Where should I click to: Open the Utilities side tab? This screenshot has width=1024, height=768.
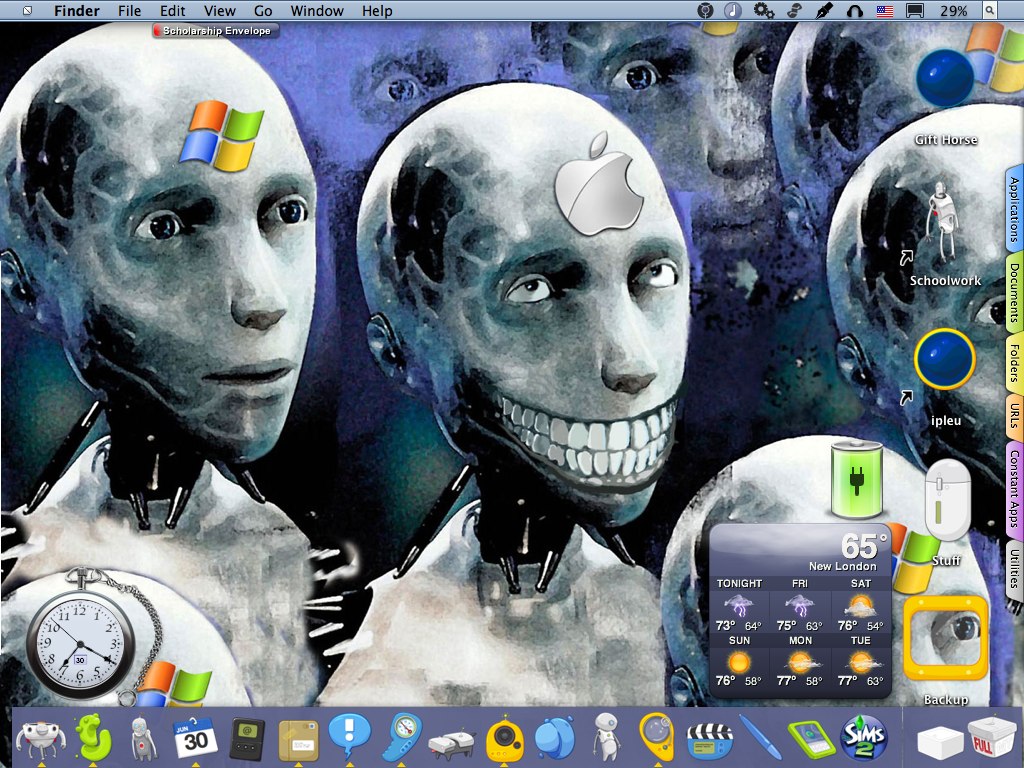[1014, 569]
